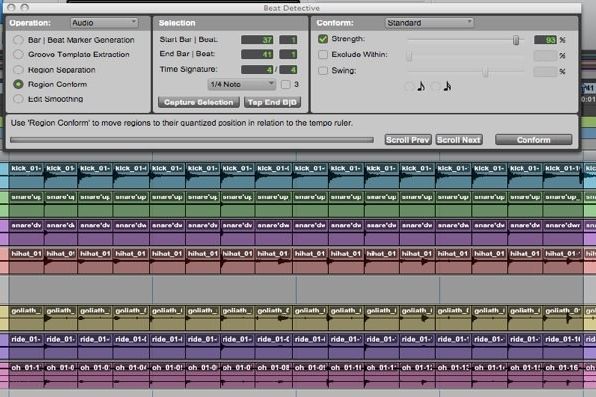Toggle the triplet 3 checkbox

(x=285, y=84)
